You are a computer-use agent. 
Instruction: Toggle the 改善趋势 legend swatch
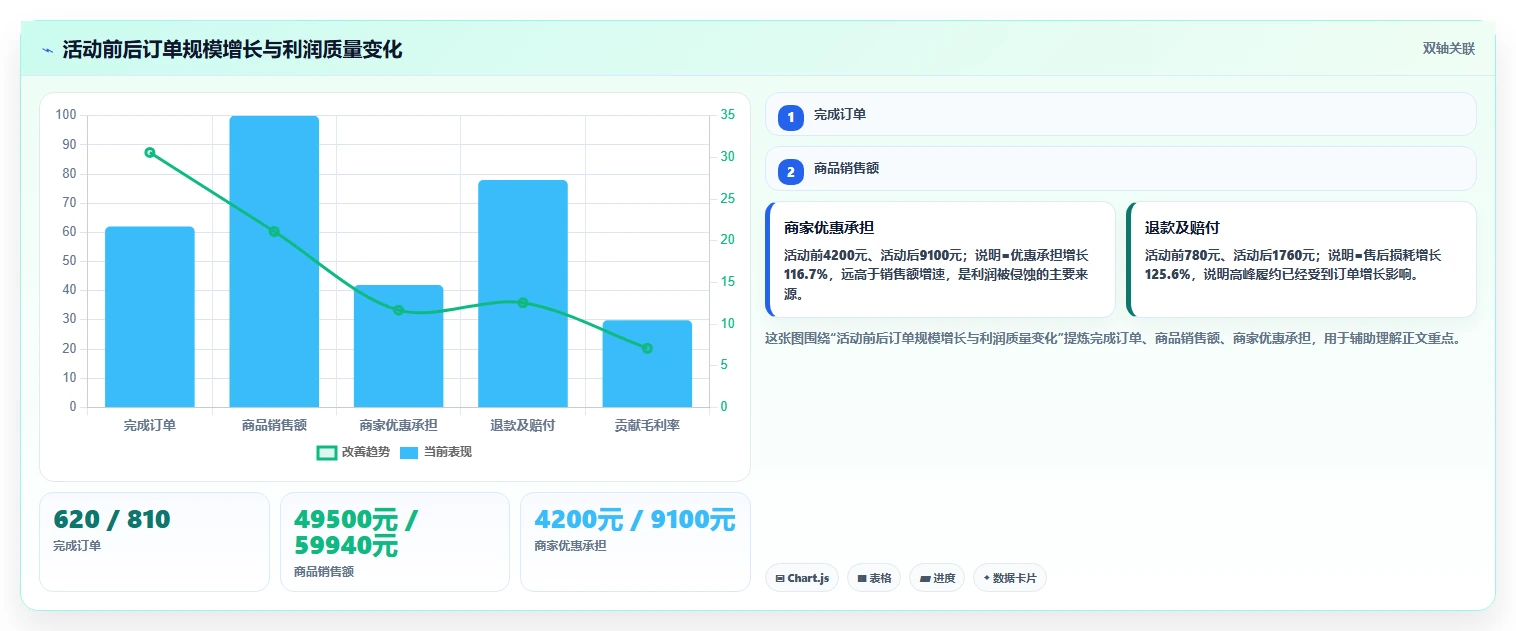[x=327, y=453]
